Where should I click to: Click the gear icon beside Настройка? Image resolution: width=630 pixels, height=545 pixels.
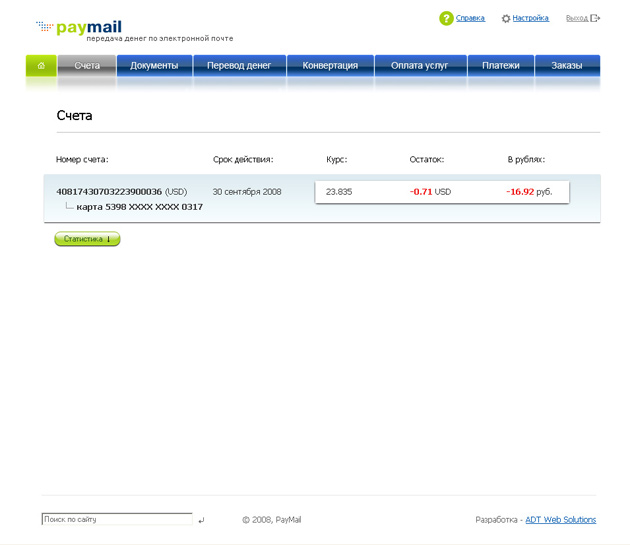point(506,18)
